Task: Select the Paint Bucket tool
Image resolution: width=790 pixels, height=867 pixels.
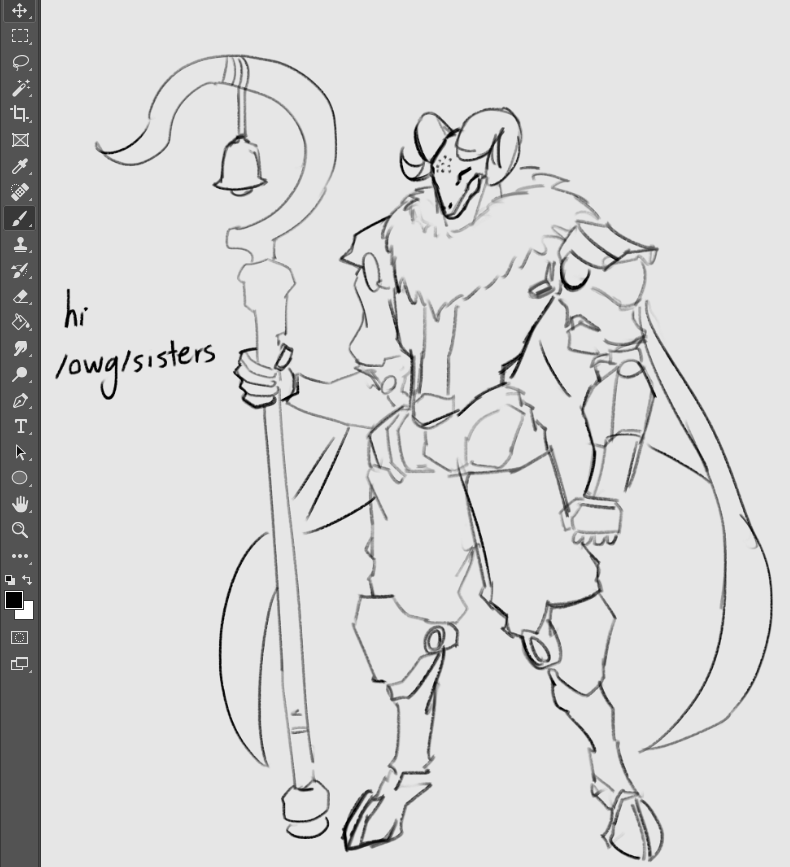Action: 20,322
